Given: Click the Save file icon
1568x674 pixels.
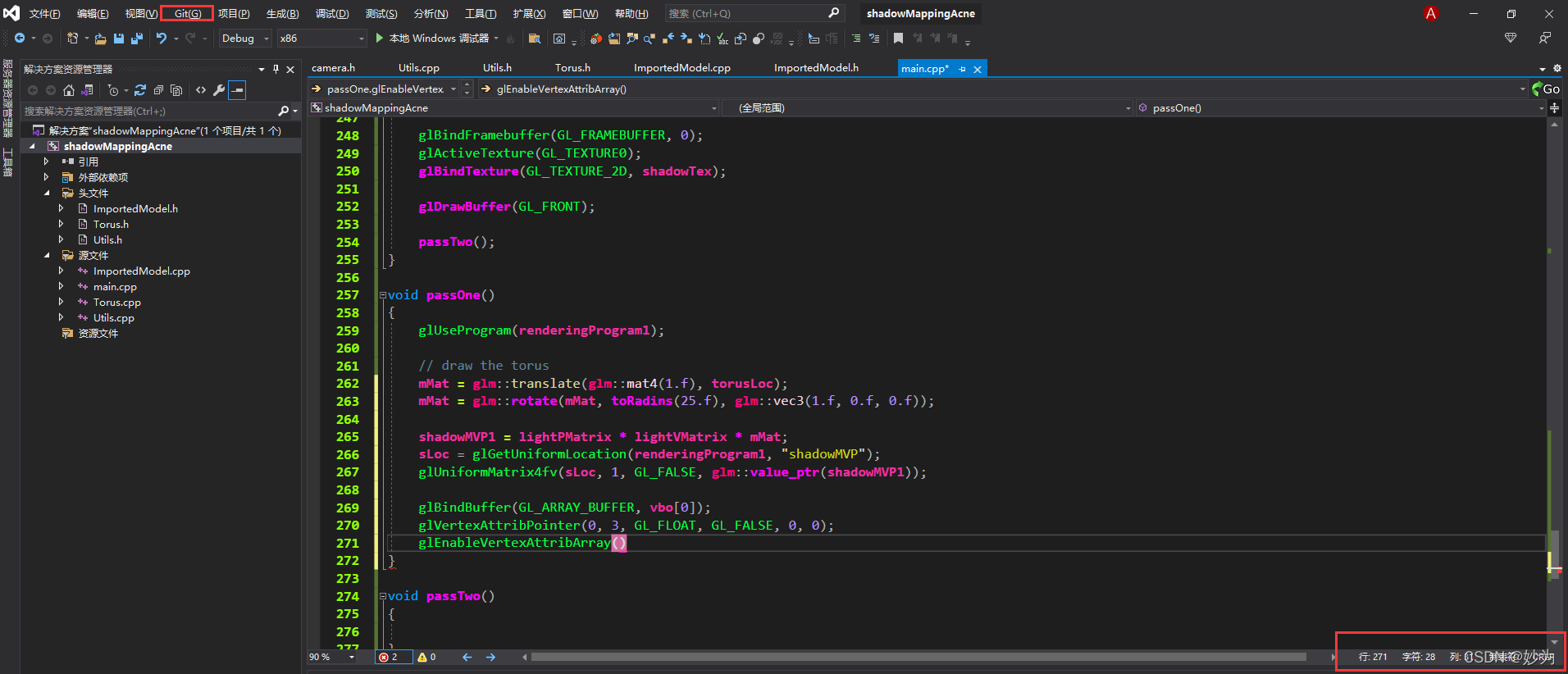Looking at the screenshot, I should pyautogui.click(x=119, y=39).
